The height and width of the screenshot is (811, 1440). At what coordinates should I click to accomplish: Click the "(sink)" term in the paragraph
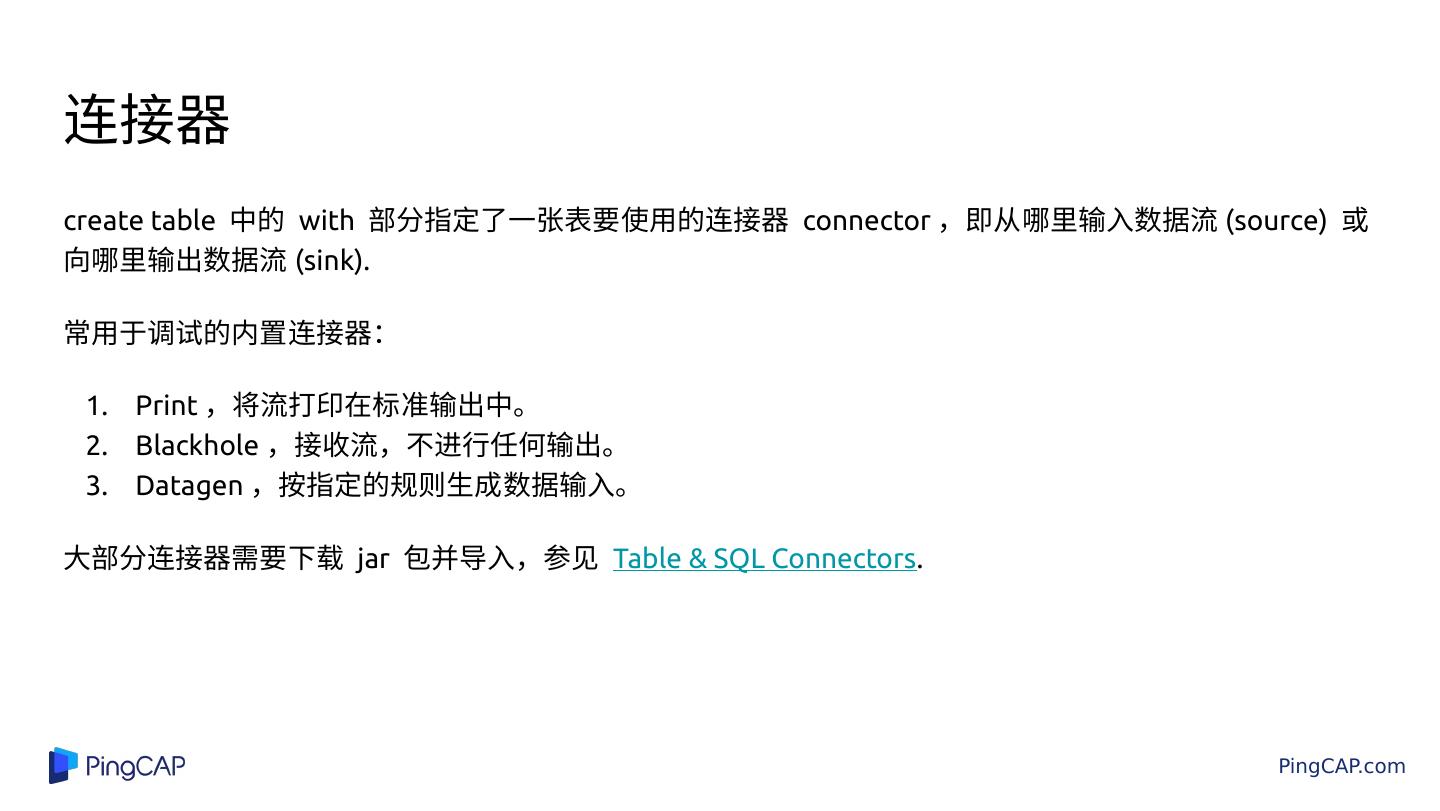332,260
